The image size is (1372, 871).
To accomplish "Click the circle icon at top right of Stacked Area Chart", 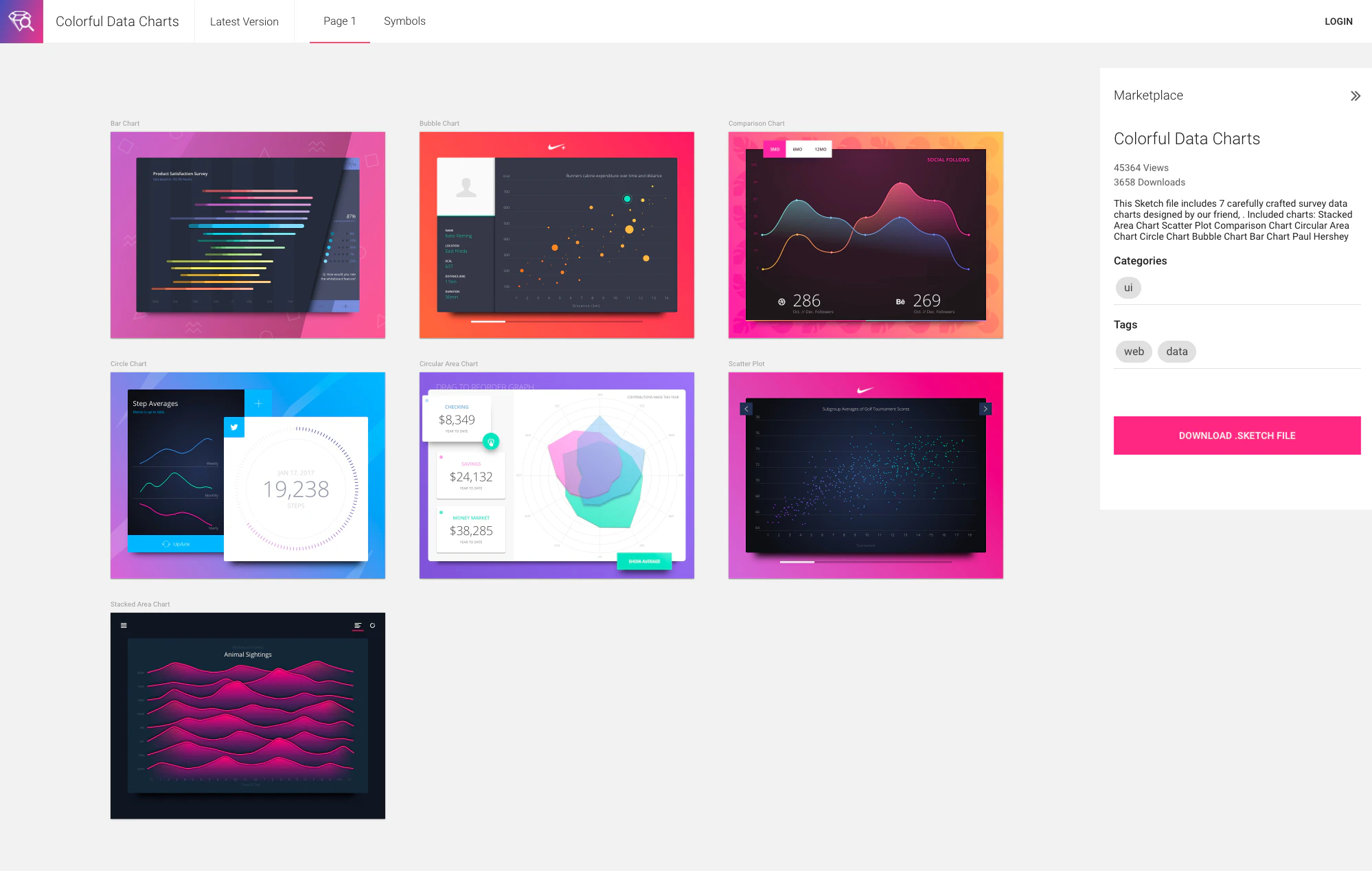I will pos(373,626).
